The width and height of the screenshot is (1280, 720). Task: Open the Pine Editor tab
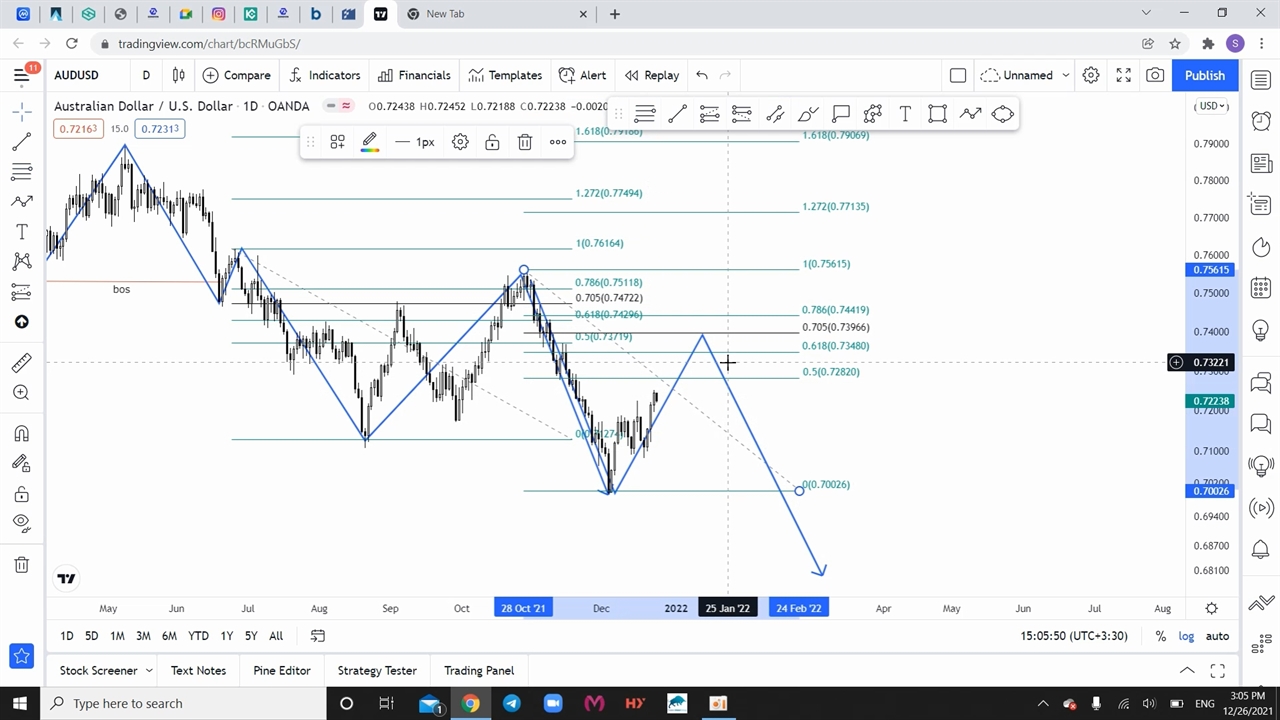point(282,670)
